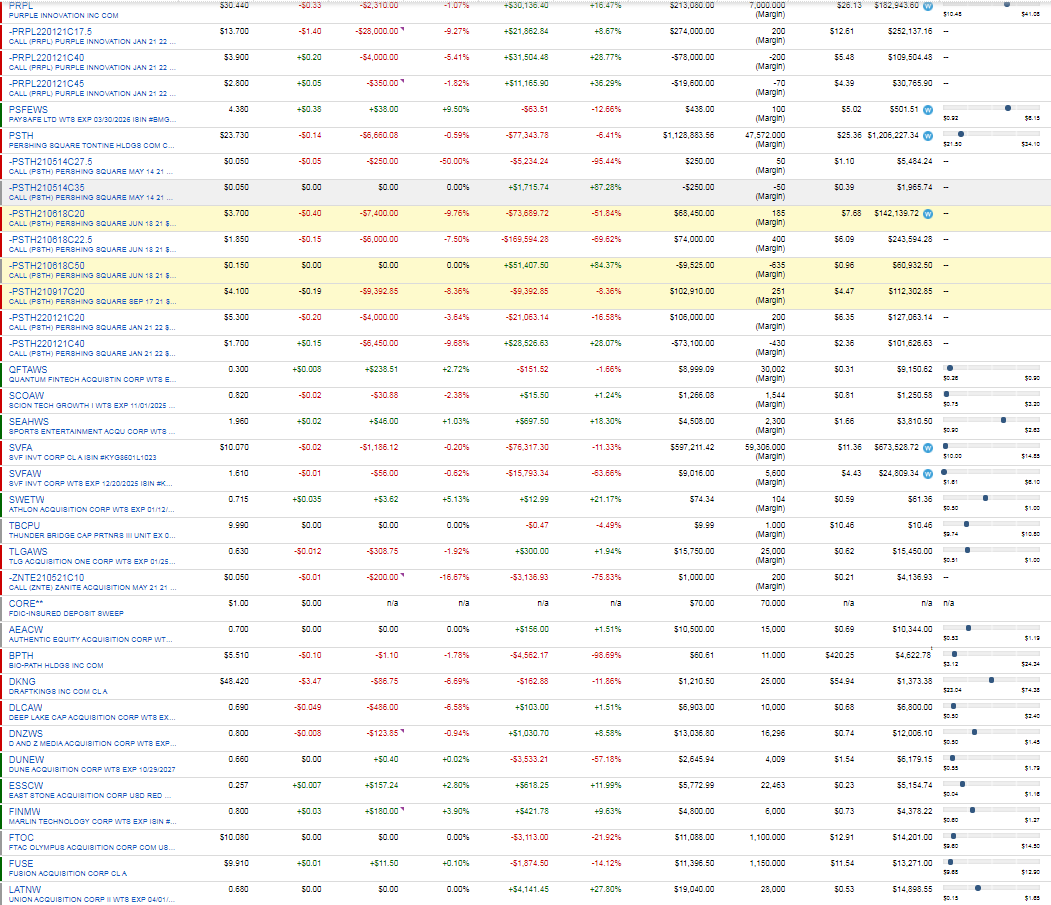
Task: Click the W icon in the SVFAW row
Action: tap(928, 474)
